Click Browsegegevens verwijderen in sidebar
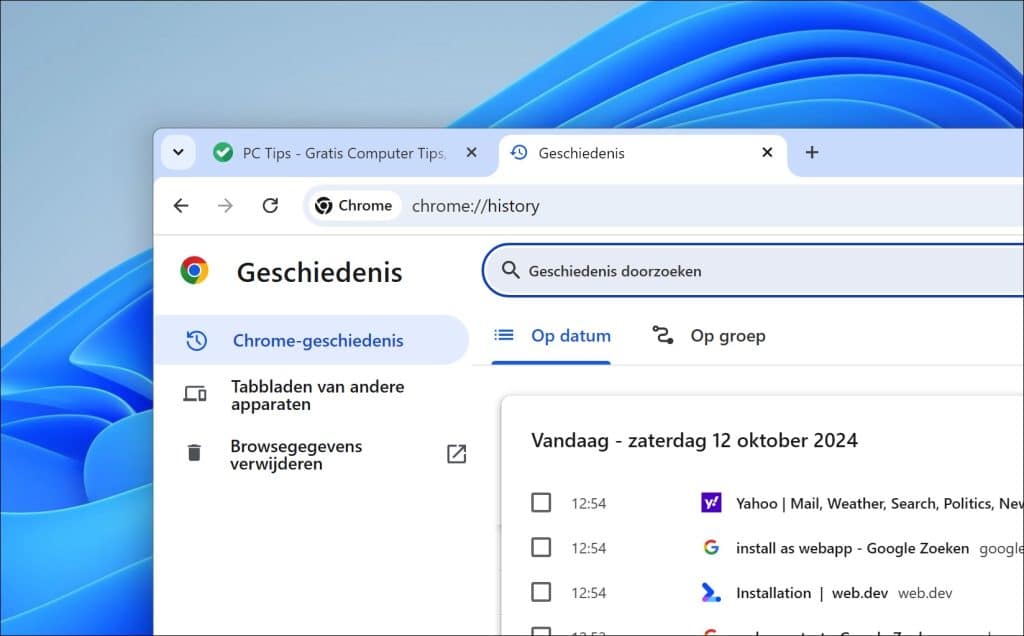The height and width of the screenshot is (636, 1024). (296, 454)
